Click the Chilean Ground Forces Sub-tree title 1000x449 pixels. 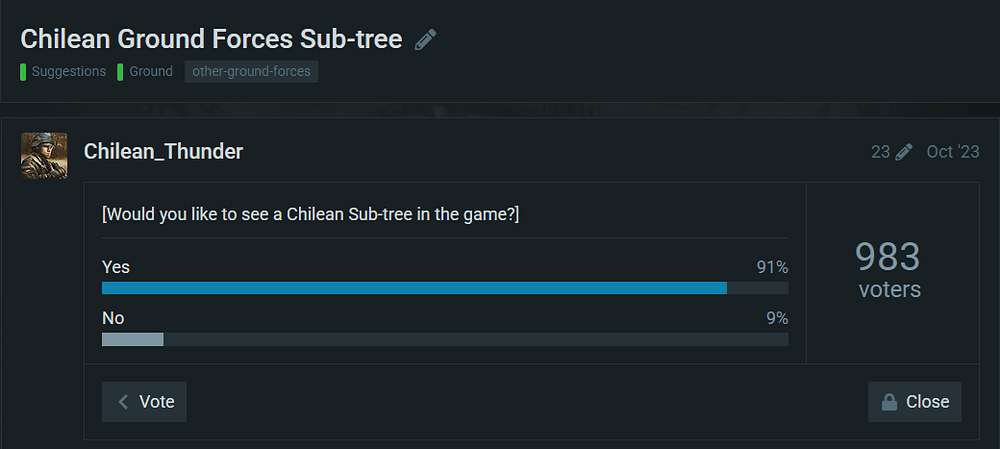(211, 39)
